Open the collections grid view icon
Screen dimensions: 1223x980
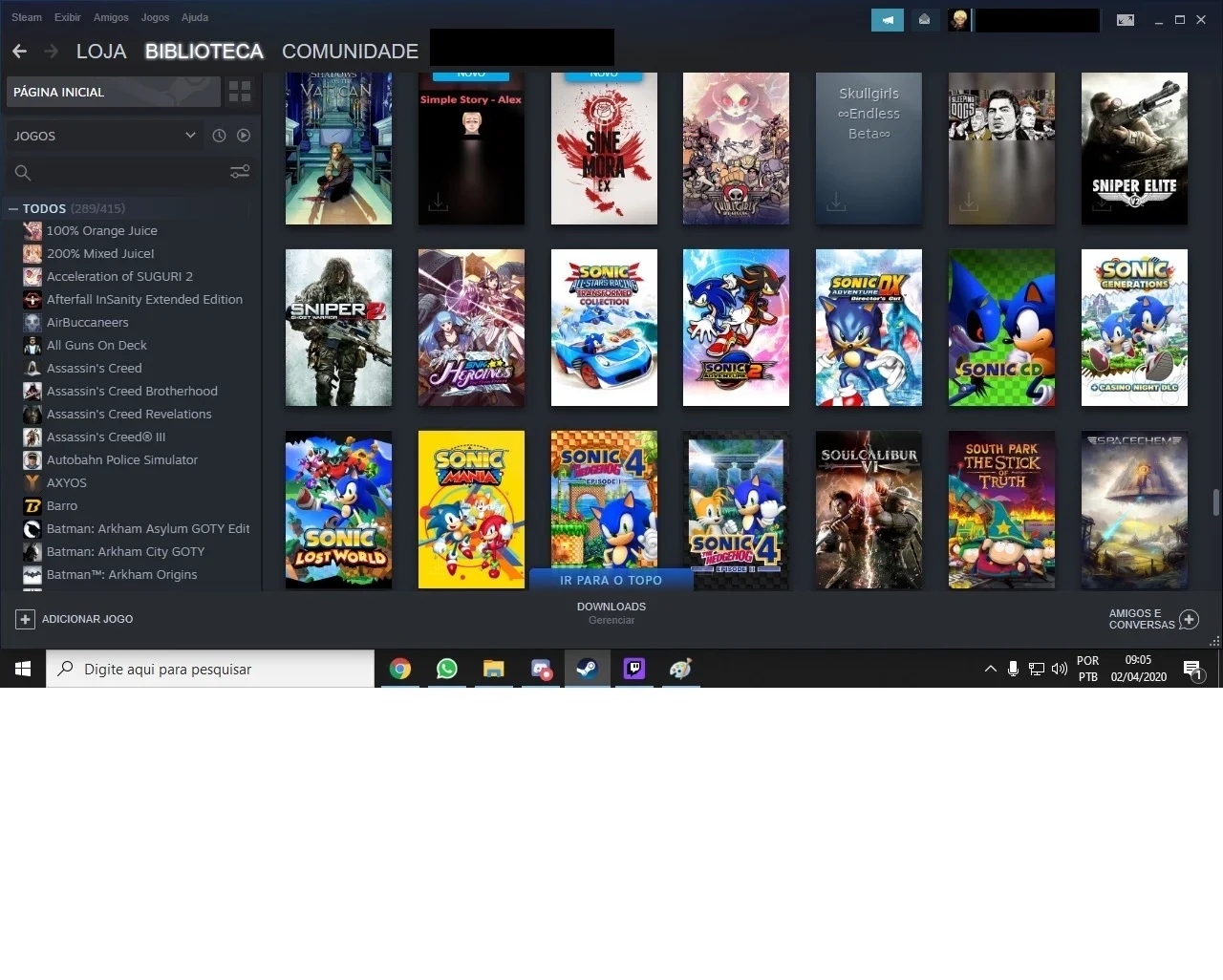point(240,92)
